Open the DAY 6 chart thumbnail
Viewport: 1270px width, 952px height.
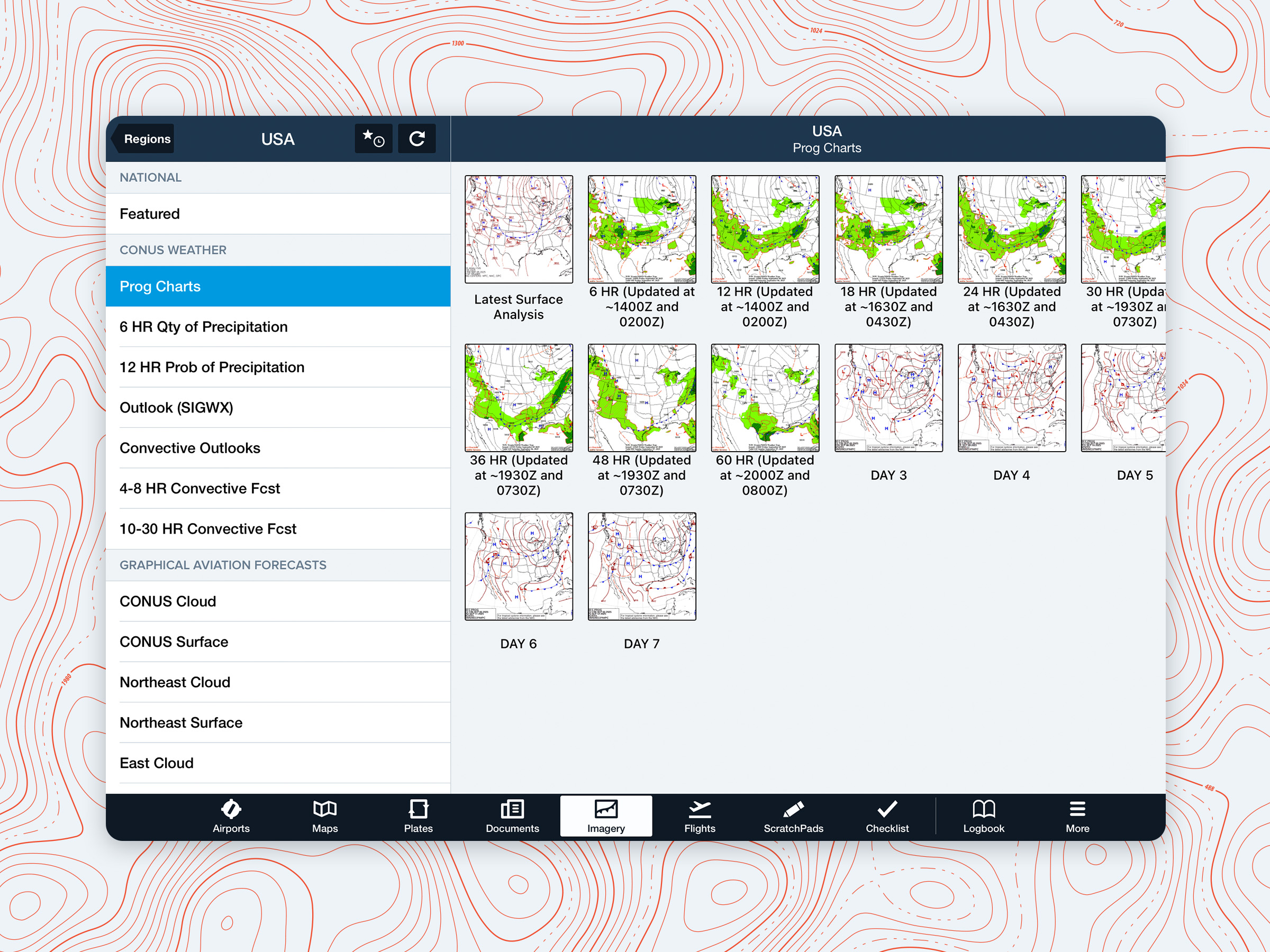(x=519, y=566)
